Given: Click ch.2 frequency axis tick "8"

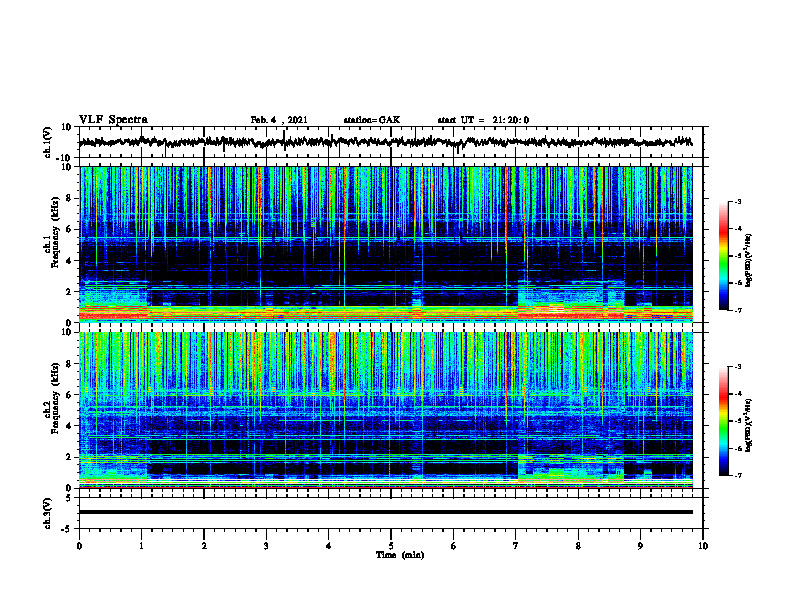Looking at the screenshot, I should [x=70, y=364].
